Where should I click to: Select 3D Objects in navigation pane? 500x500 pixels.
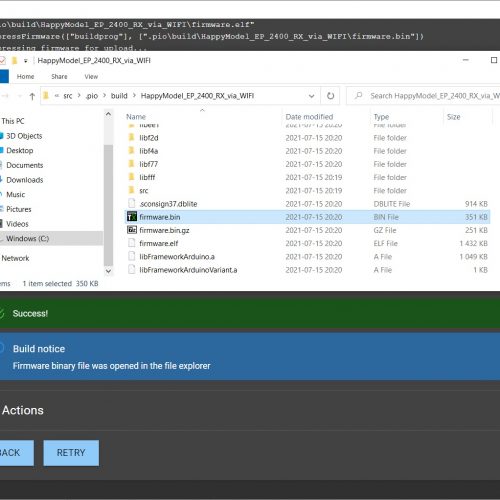tap(24, 136)
